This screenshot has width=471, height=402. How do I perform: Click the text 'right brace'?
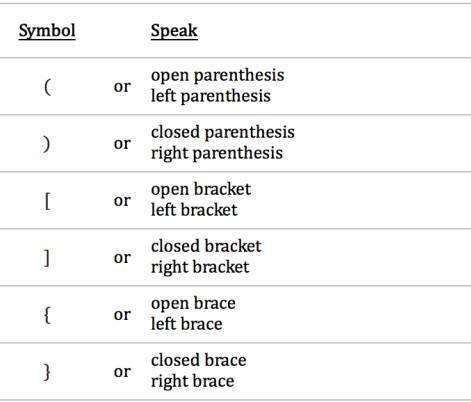193,382
